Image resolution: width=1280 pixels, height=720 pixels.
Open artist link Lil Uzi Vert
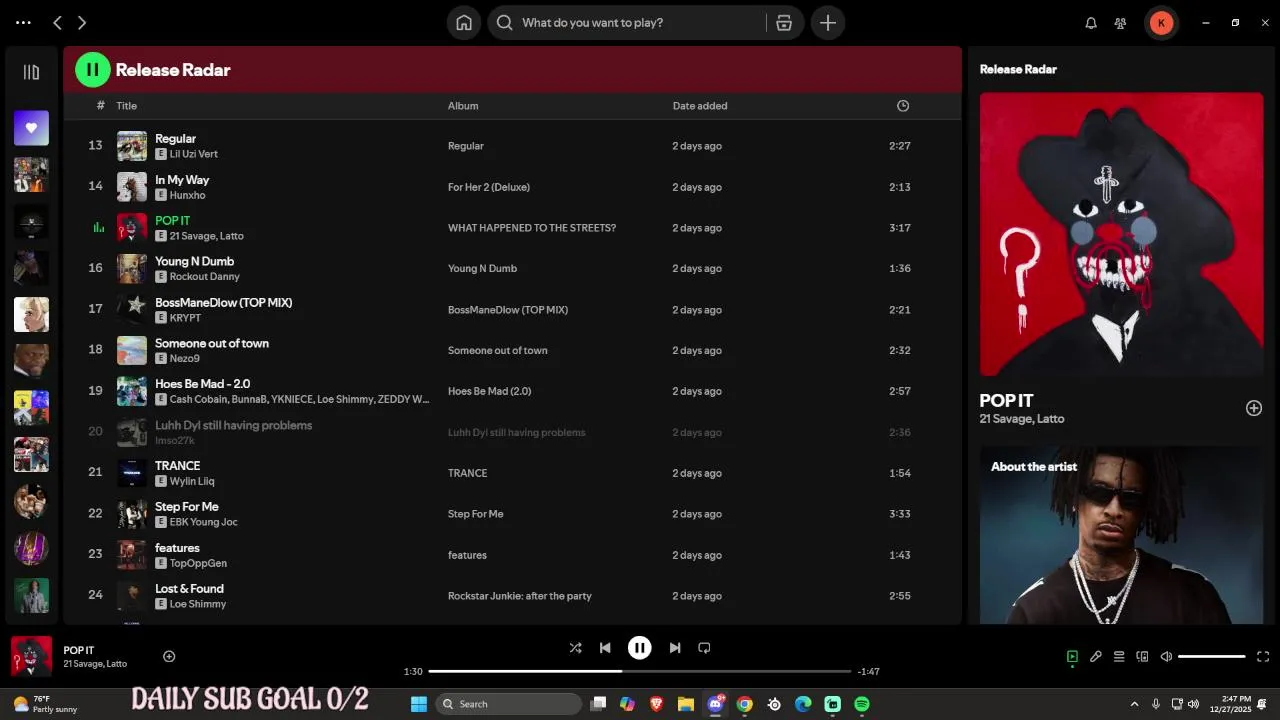coord(194,154)
